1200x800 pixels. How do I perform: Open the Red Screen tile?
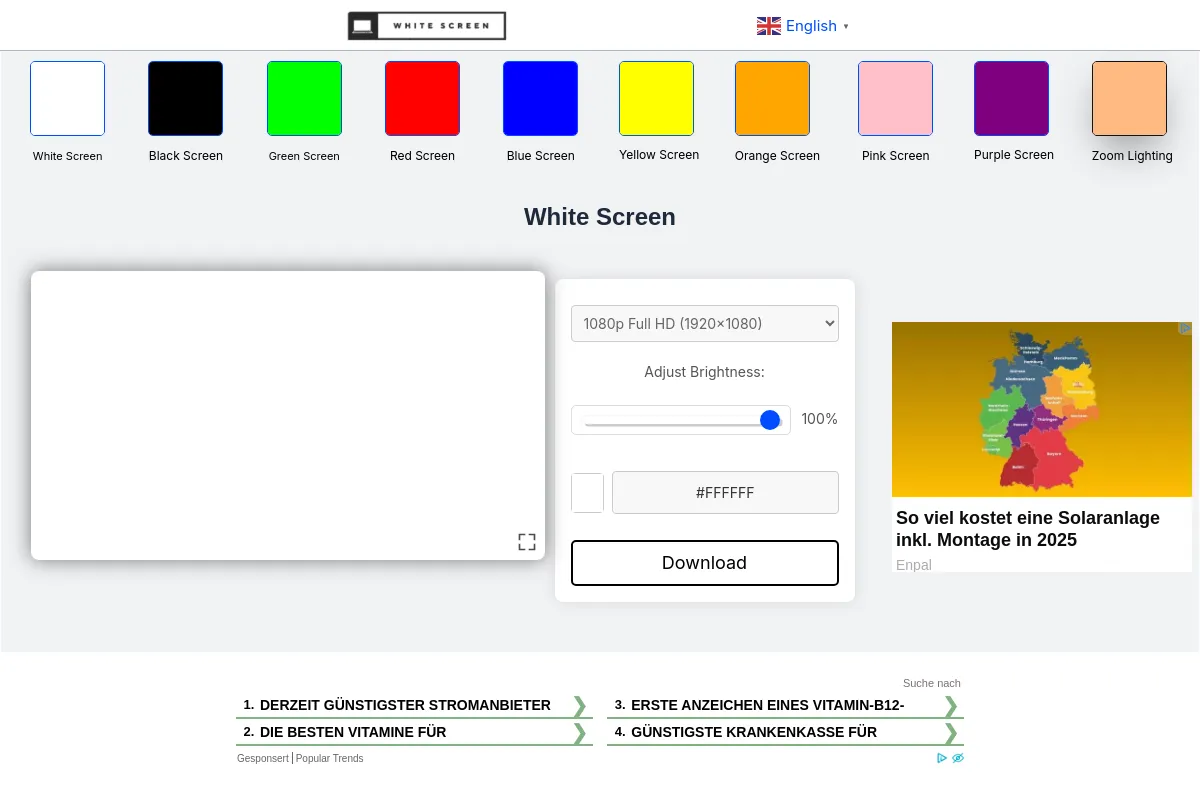coord(422,99)
